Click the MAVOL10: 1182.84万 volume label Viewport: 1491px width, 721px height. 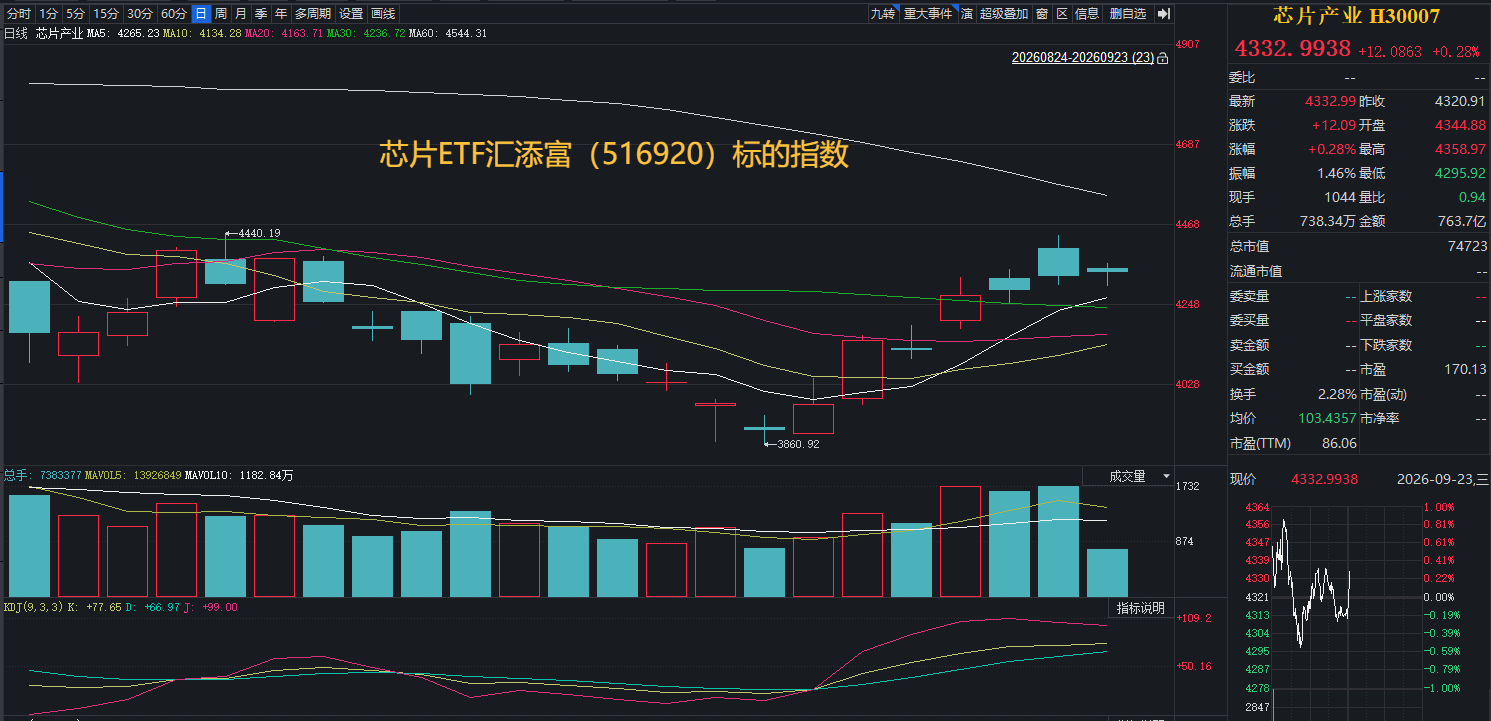point(239,475)
